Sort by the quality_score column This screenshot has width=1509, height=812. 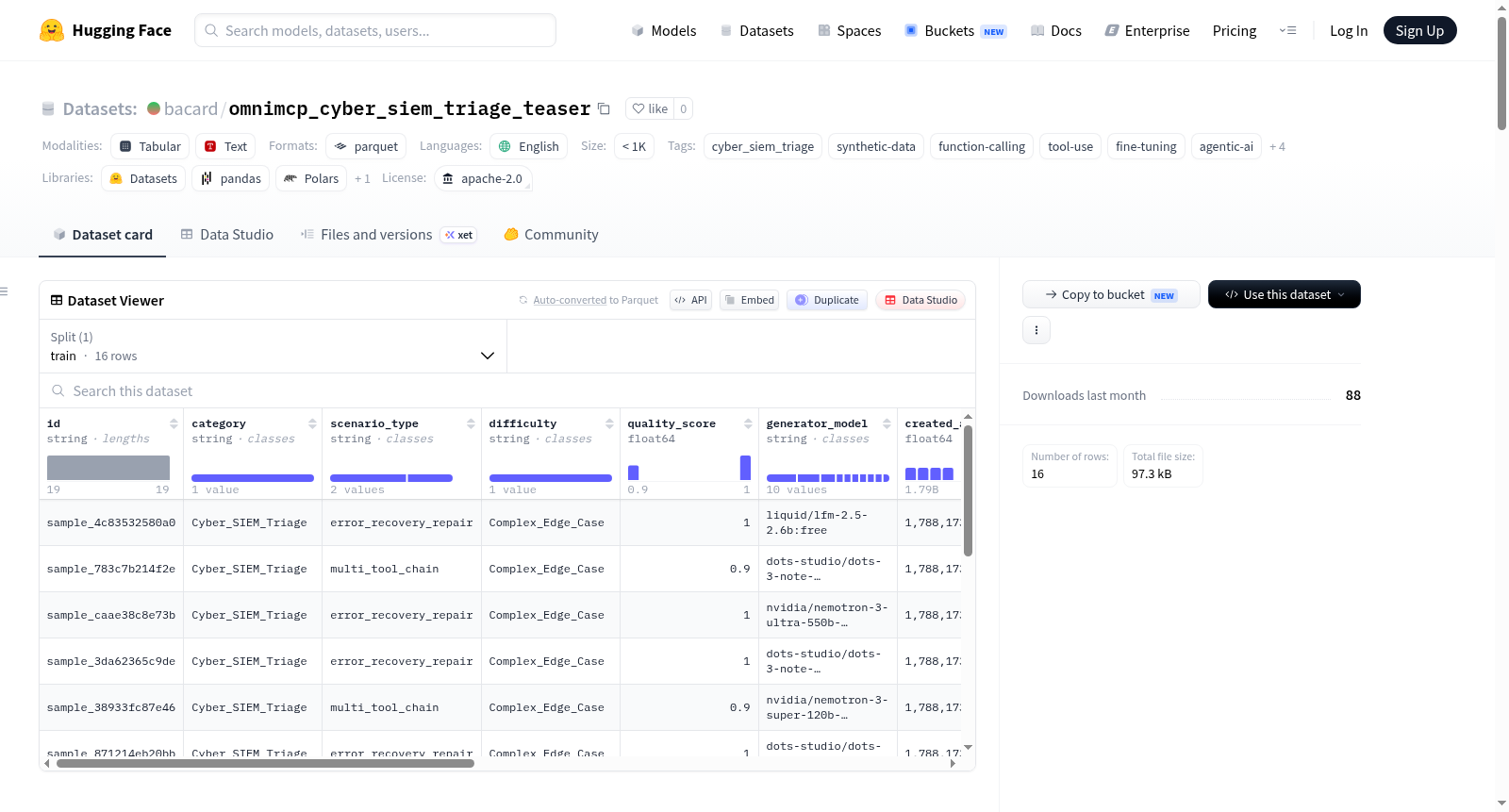click(x=748, y=423)
